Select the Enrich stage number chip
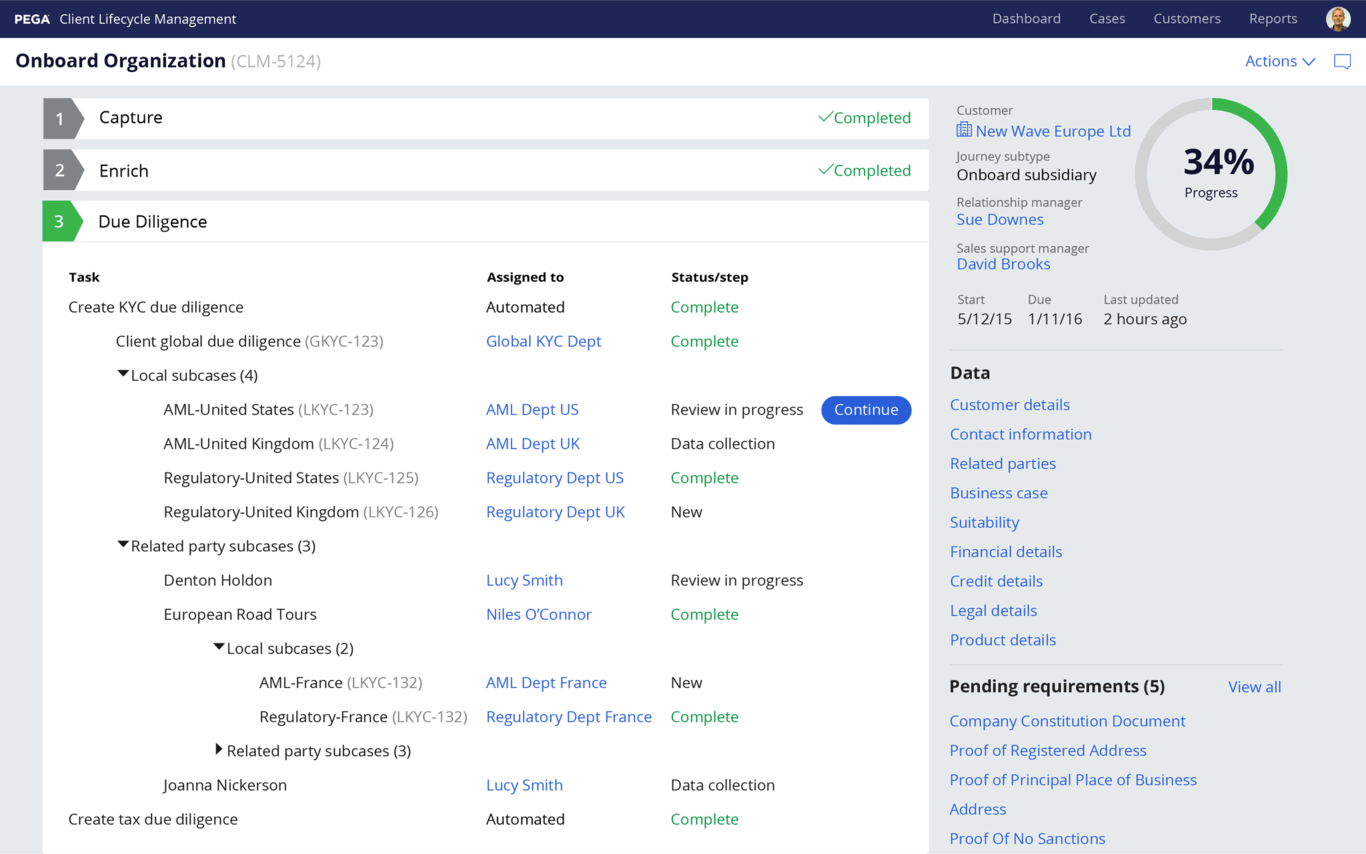The image size is (1366, 854). 61,169
